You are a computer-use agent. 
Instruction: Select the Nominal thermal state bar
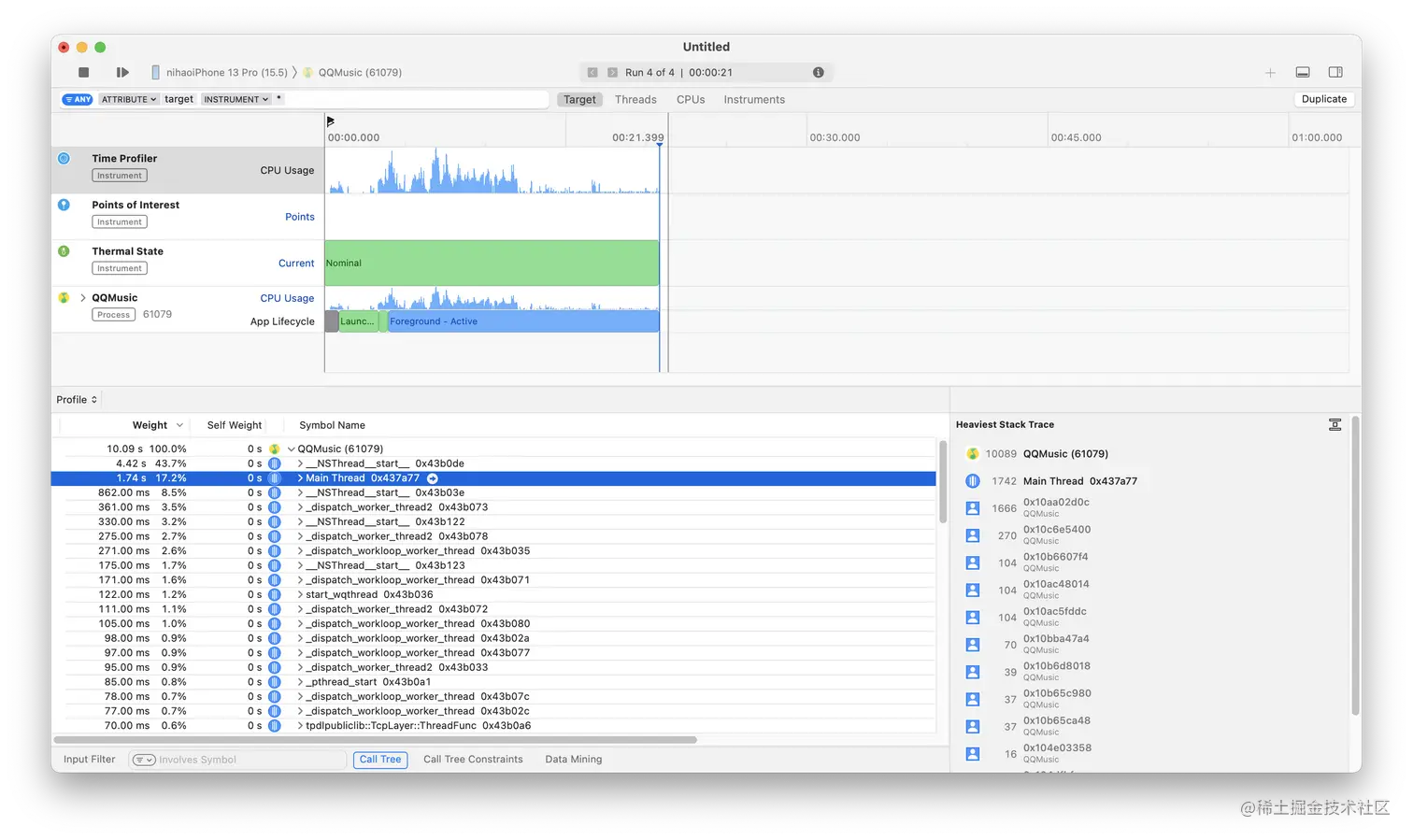[492, 263]
